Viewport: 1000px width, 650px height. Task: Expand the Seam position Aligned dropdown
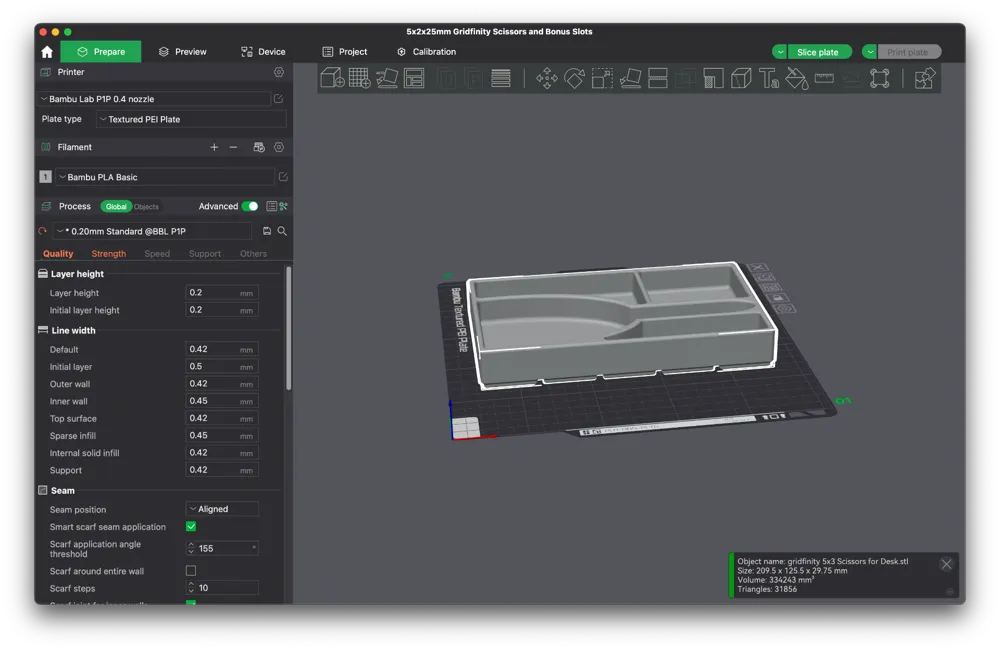pyautogui.click(x=222, y=509)
